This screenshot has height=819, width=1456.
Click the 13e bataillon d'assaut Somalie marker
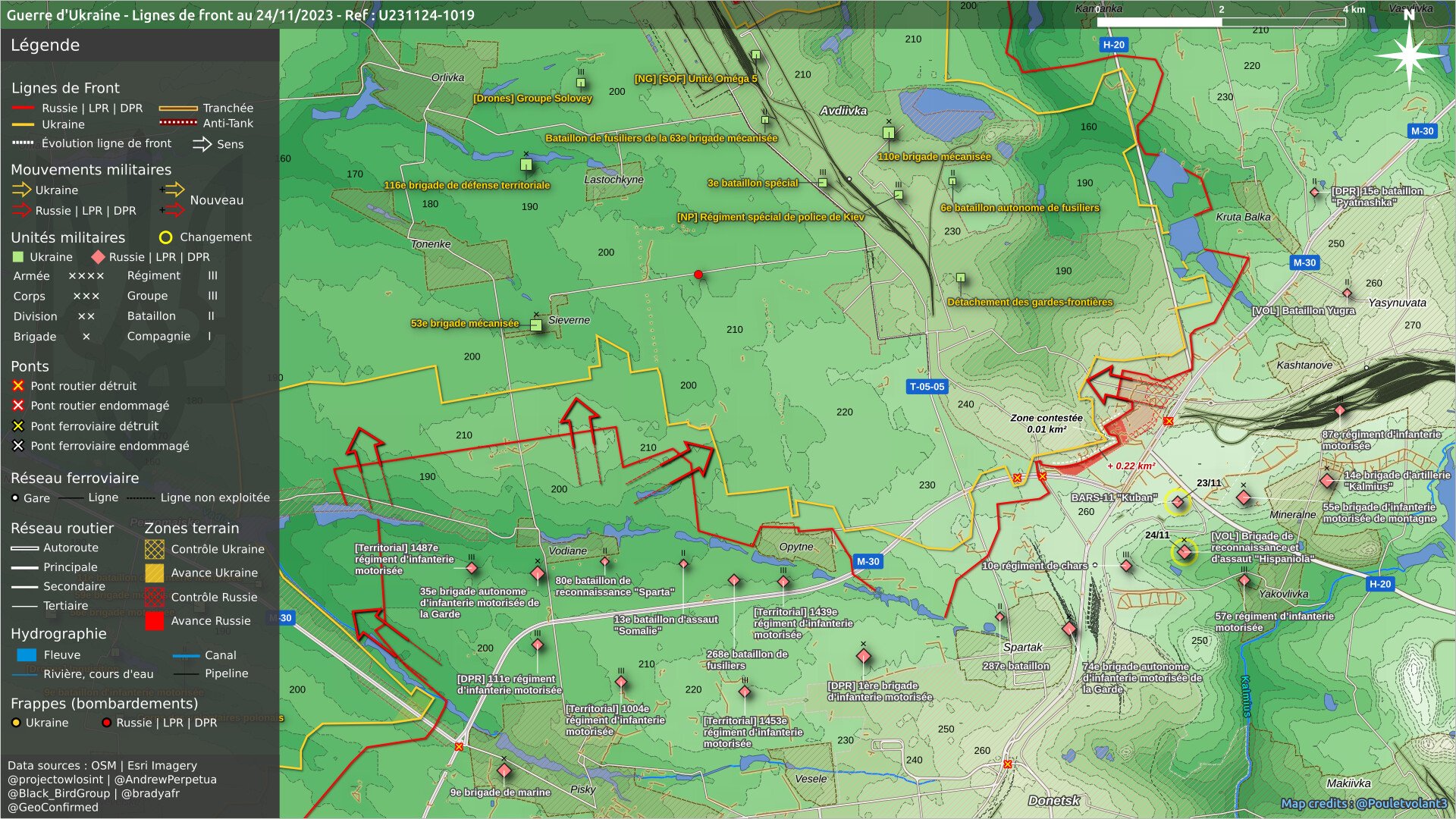coord(683,564)
